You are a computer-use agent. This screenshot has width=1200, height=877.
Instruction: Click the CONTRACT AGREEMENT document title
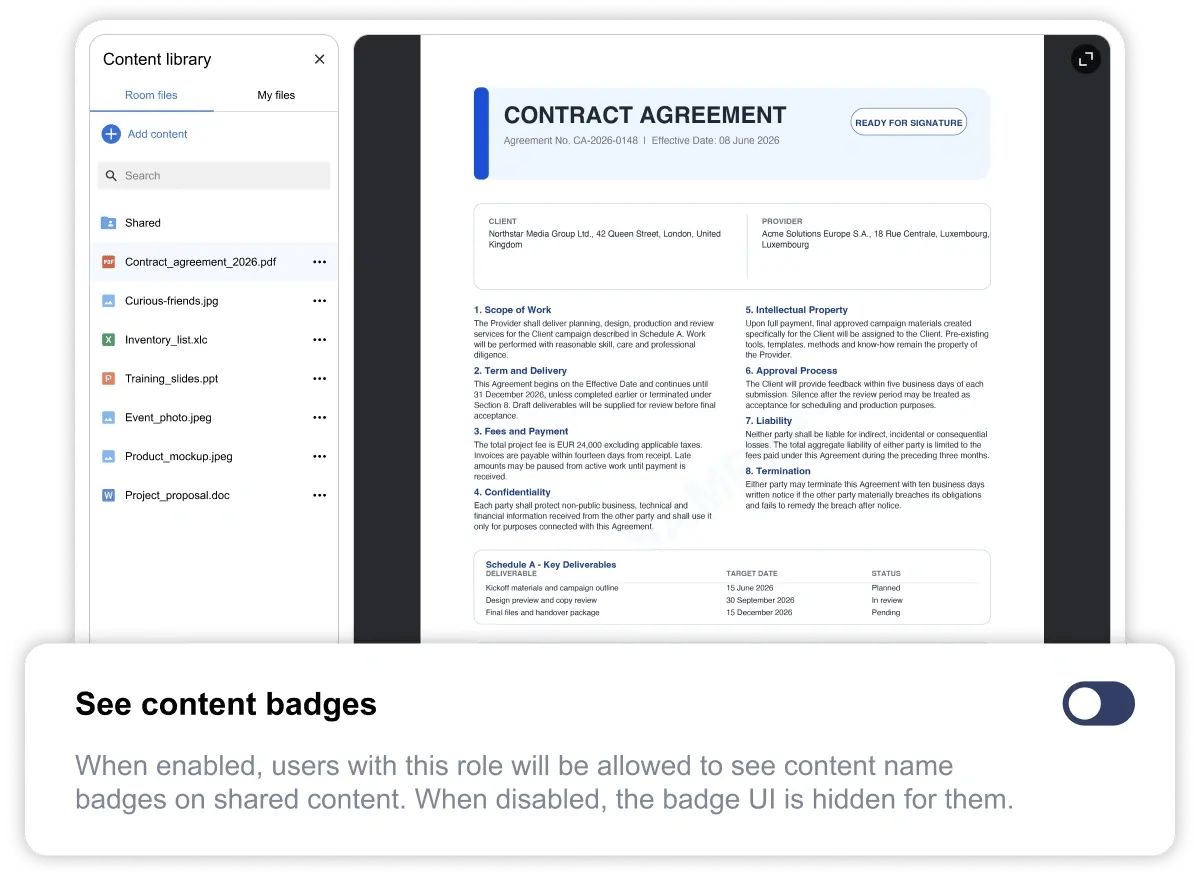click(645, 116)
